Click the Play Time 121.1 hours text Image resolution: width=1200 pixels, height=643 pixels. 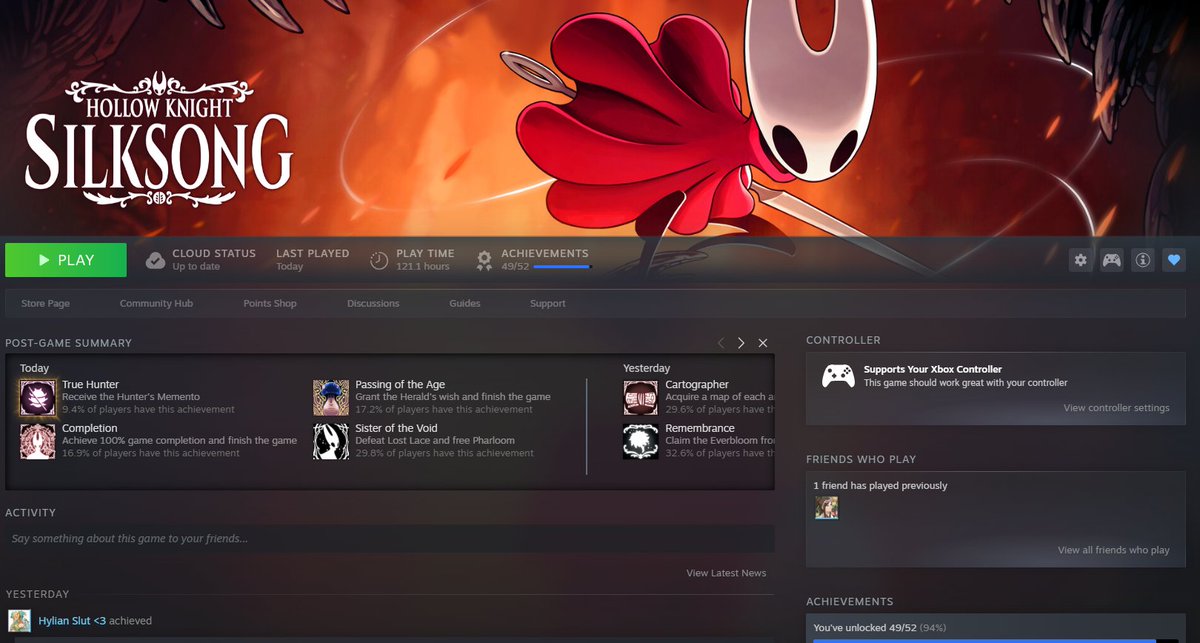(x=425, y=260)
